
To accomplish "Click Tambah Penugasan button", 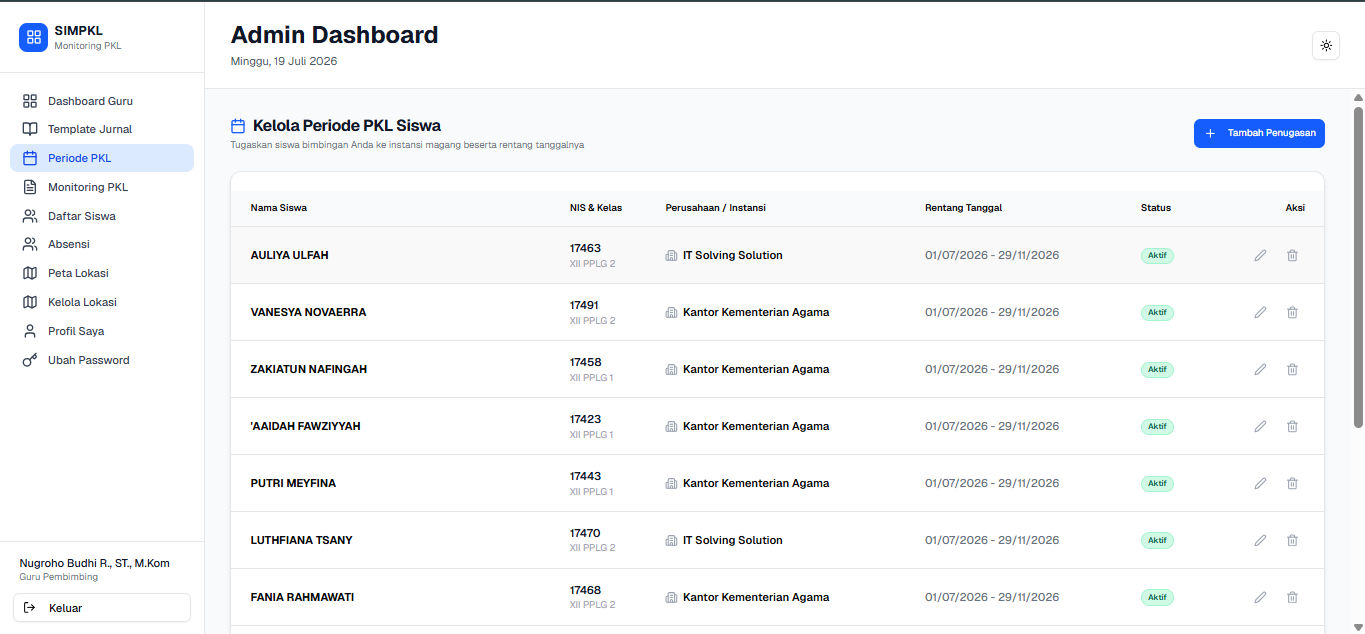I will coord(1259,133).
